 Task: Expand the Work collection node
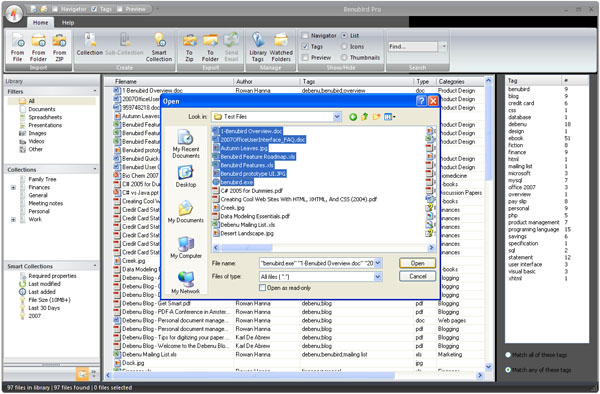click(13, 220)
